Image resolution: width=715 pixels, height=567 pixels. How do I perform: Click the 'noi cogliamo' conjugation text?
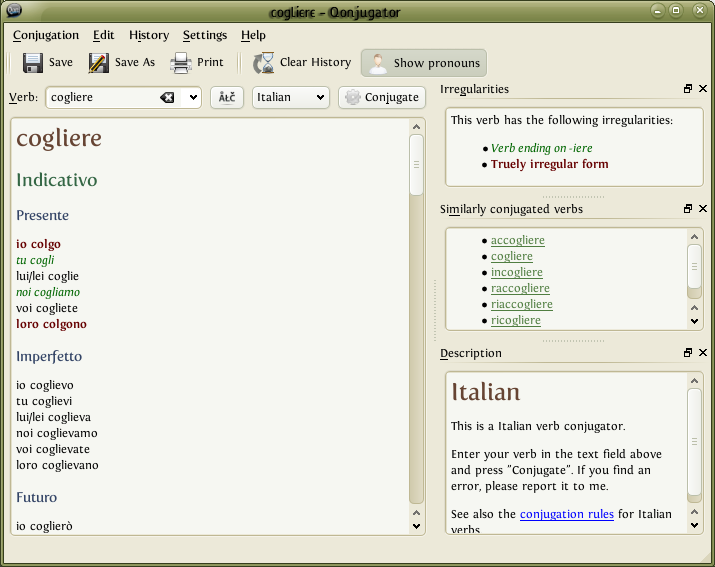click(48, 292)
